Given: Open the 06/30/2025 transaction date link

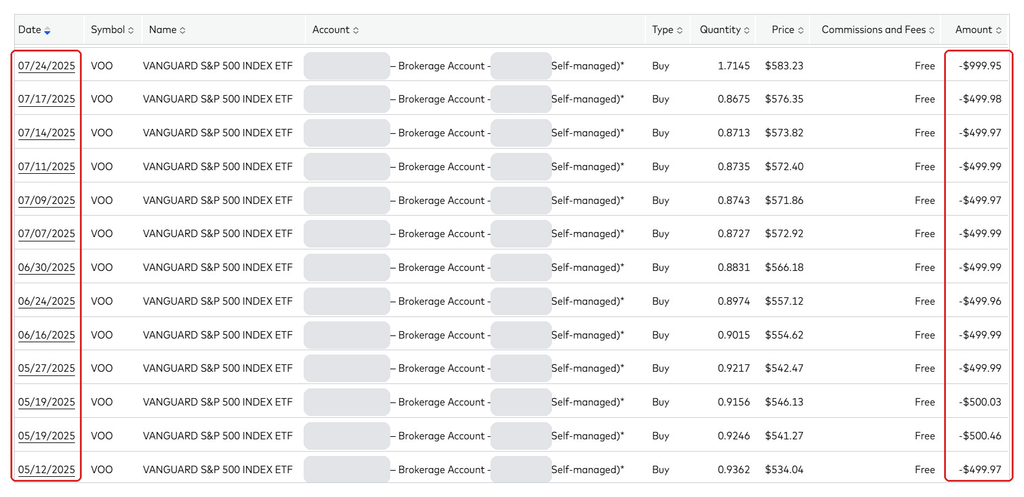Looking at the screenshot, I should pyautogui.click(x=46, y=268).
